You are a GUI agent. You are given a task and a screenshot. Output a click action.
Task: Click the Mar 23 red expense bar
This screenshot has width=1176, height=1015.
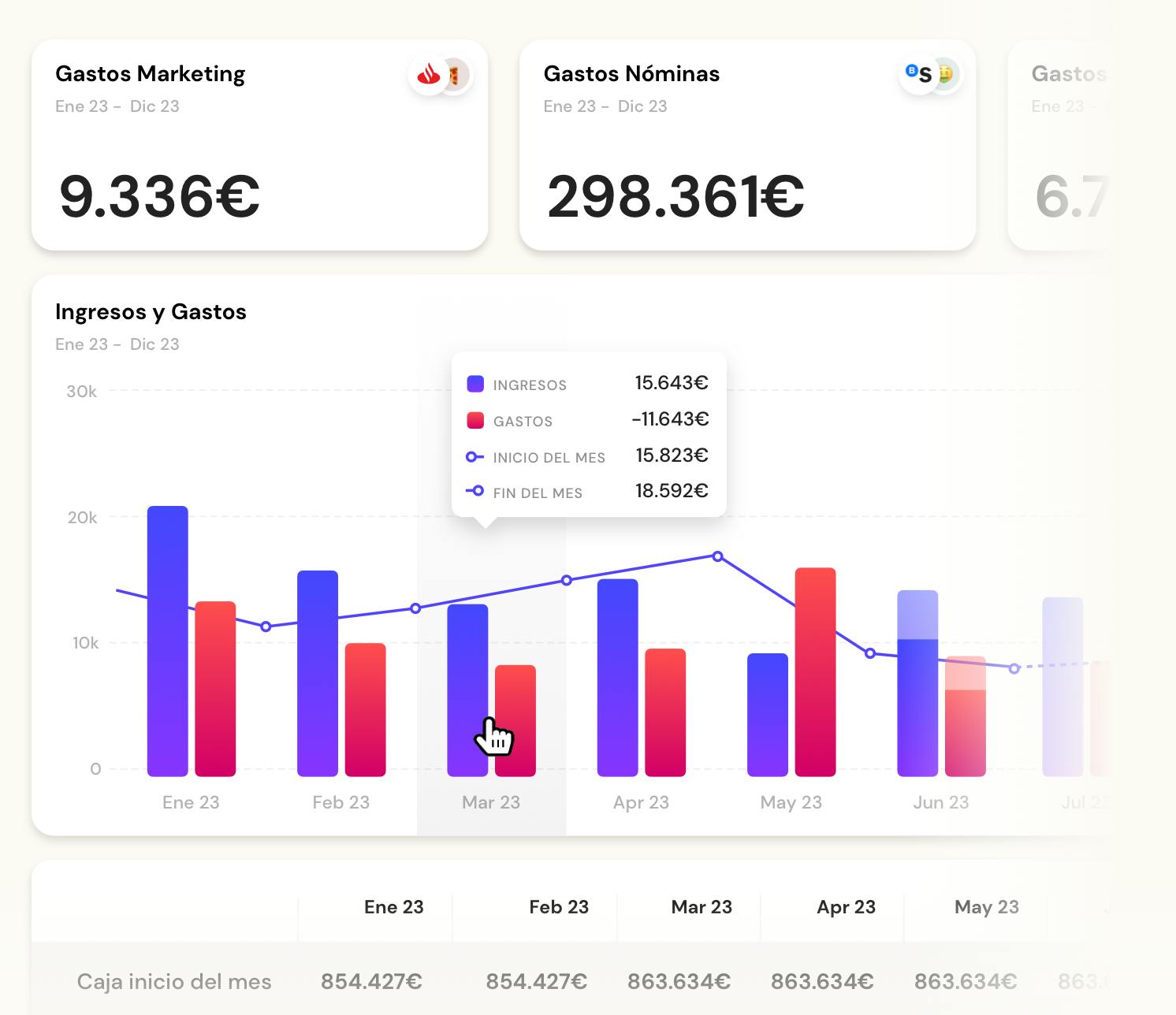[515, 720]
